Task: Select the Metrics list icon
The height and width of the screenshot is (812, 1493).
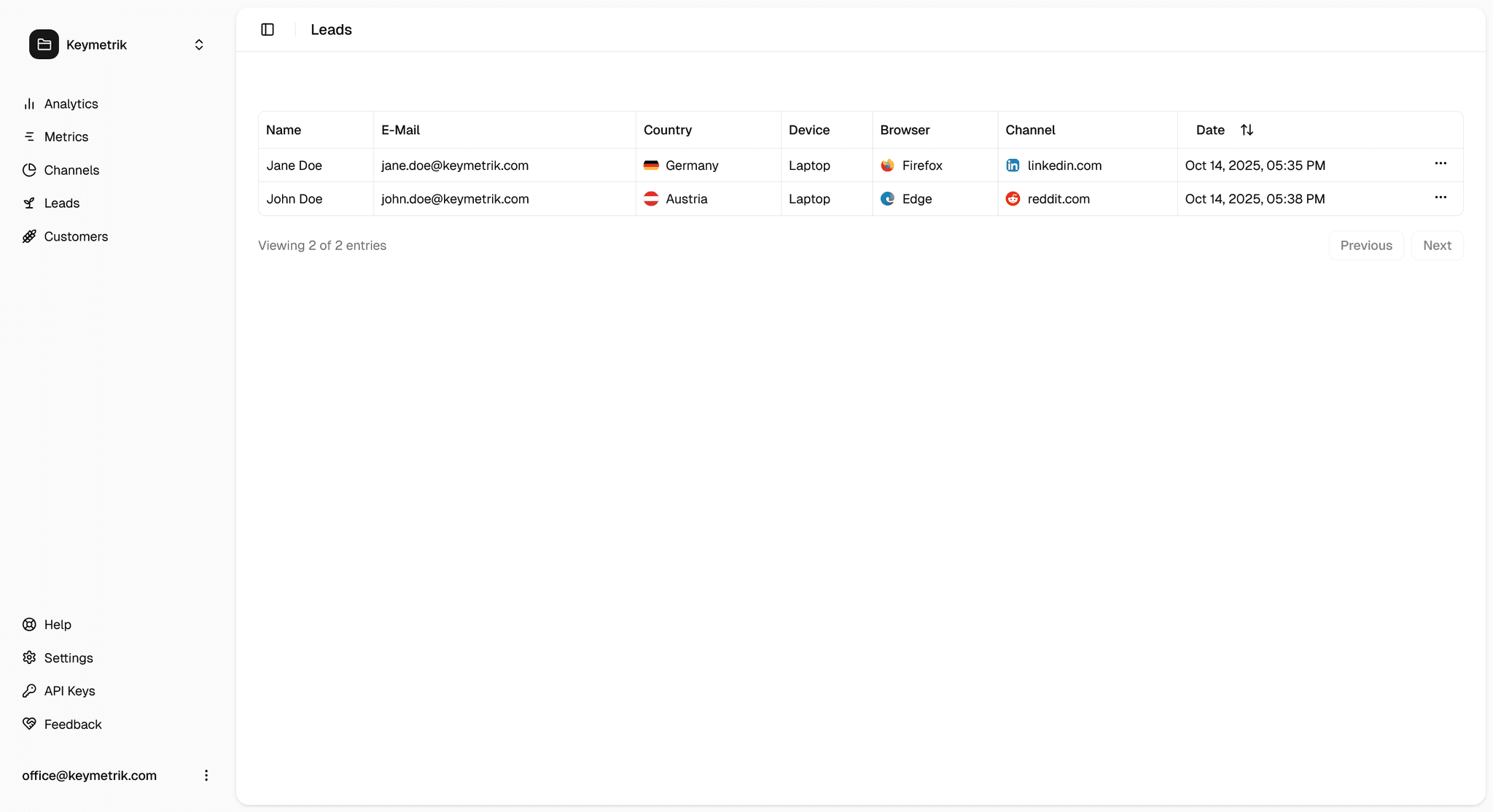Action: coord(29,137)
